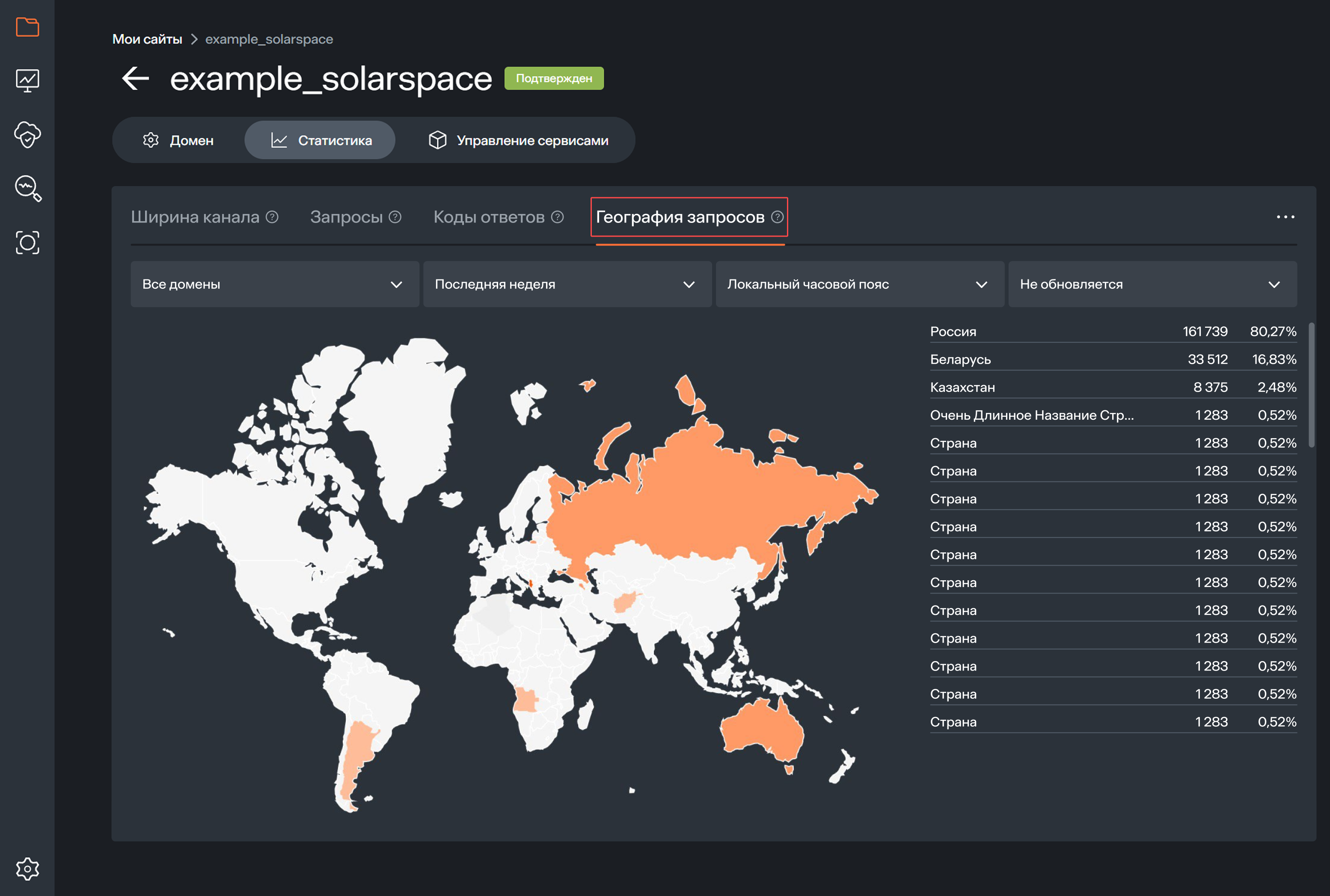Image resolution: width=1330 pixels, height=896 pixels.
Task: Open settings gear at sidebar bottom
Action: click(x=27, y=869)
